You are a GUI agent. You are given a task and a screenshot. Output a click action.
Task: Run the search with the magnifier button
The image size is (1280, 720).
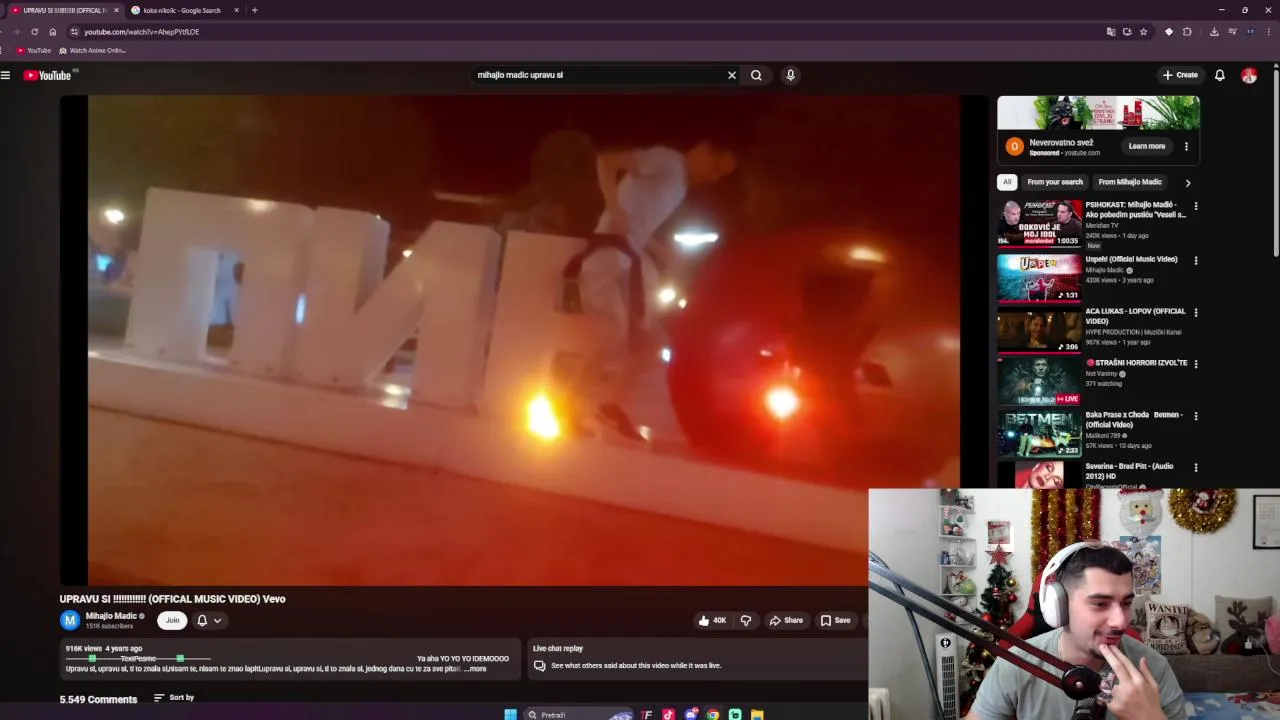tap(756, 75)
